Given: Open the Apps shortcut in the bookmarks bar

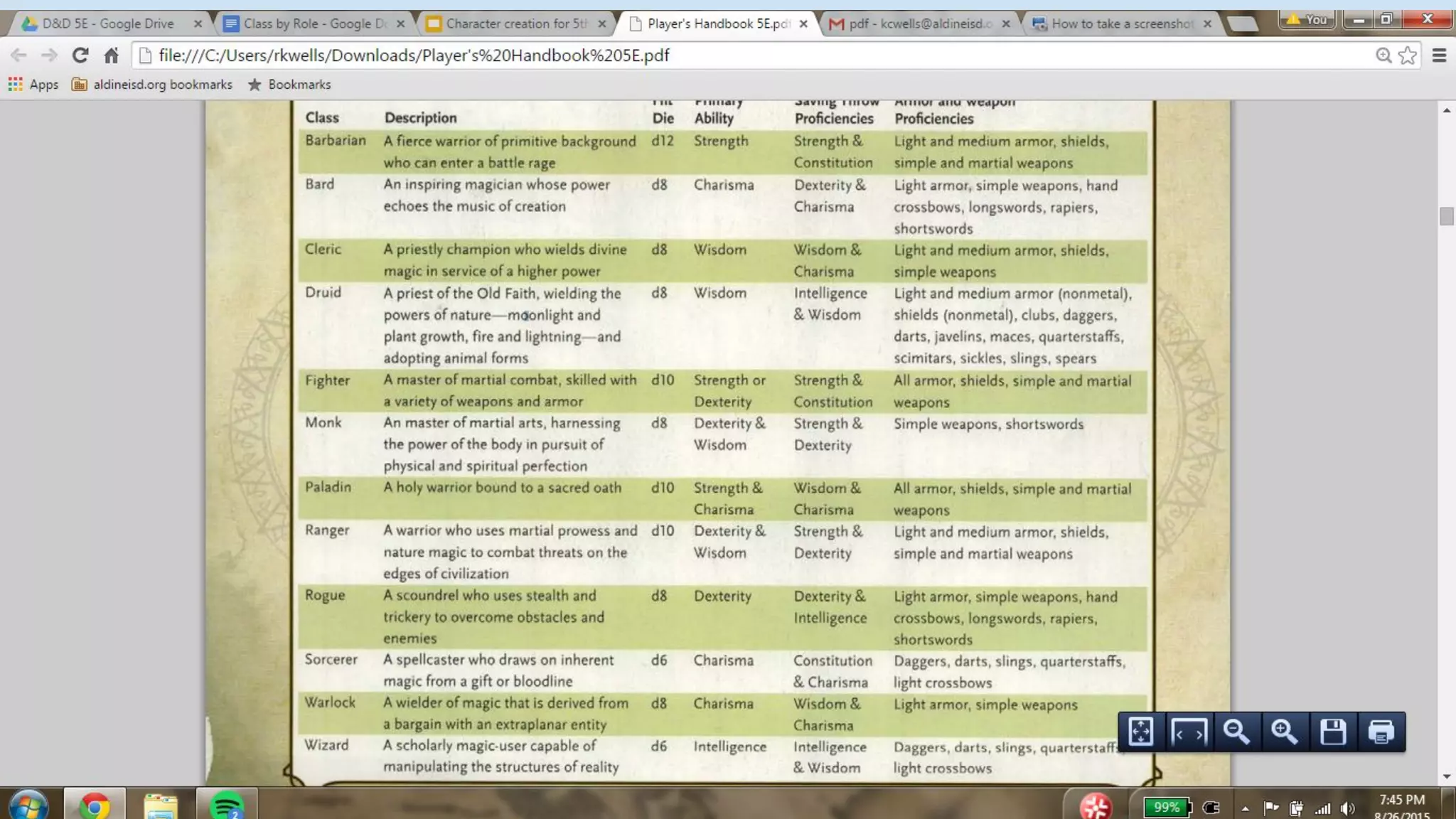Looking at the screenshot, I should click(33, 85).
